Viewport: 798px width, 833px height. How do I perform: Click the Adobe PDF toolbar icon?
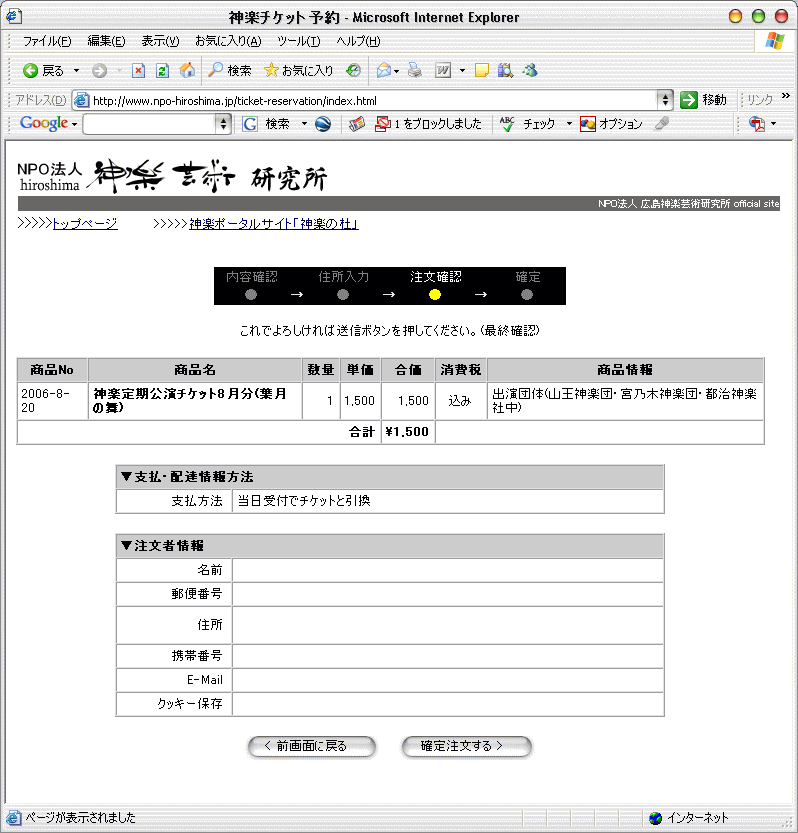[757, 124]
